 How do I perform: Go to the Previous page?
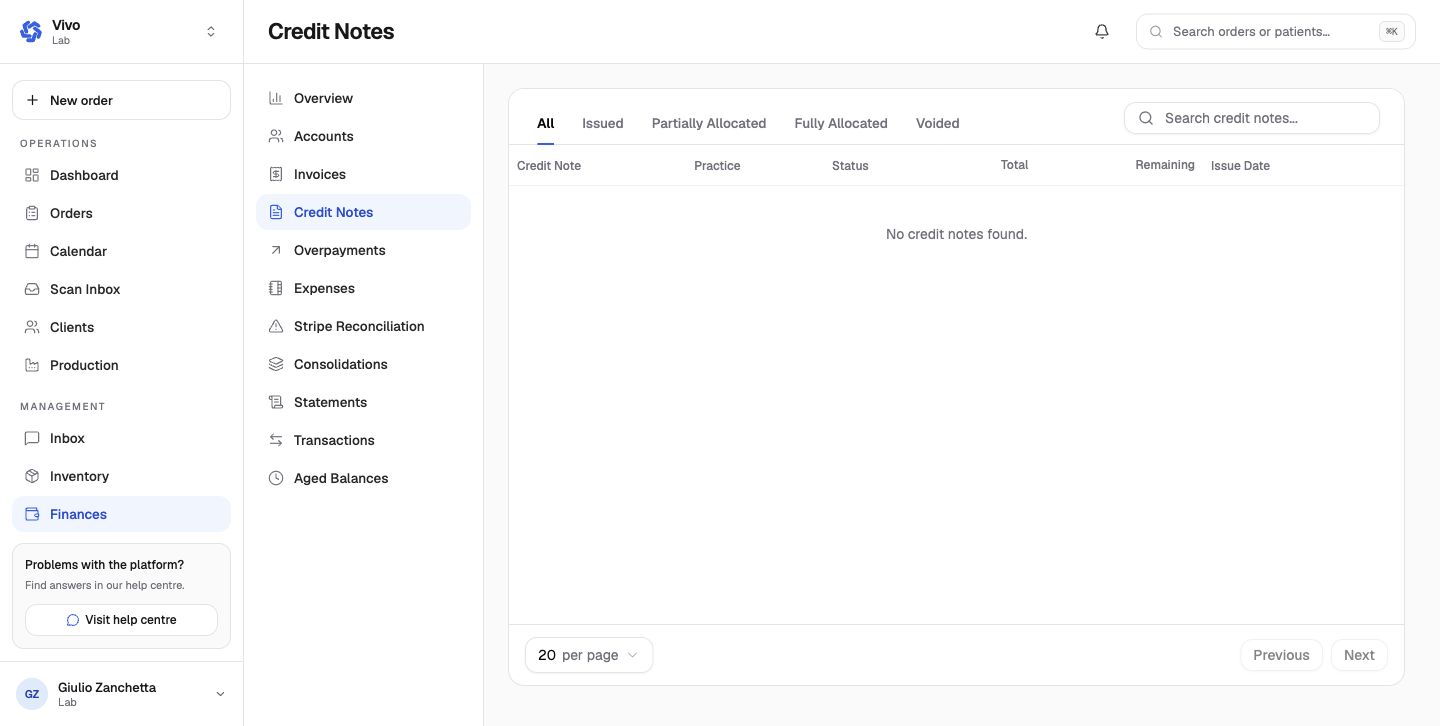pyautogui.click(x=1281, y=655)
